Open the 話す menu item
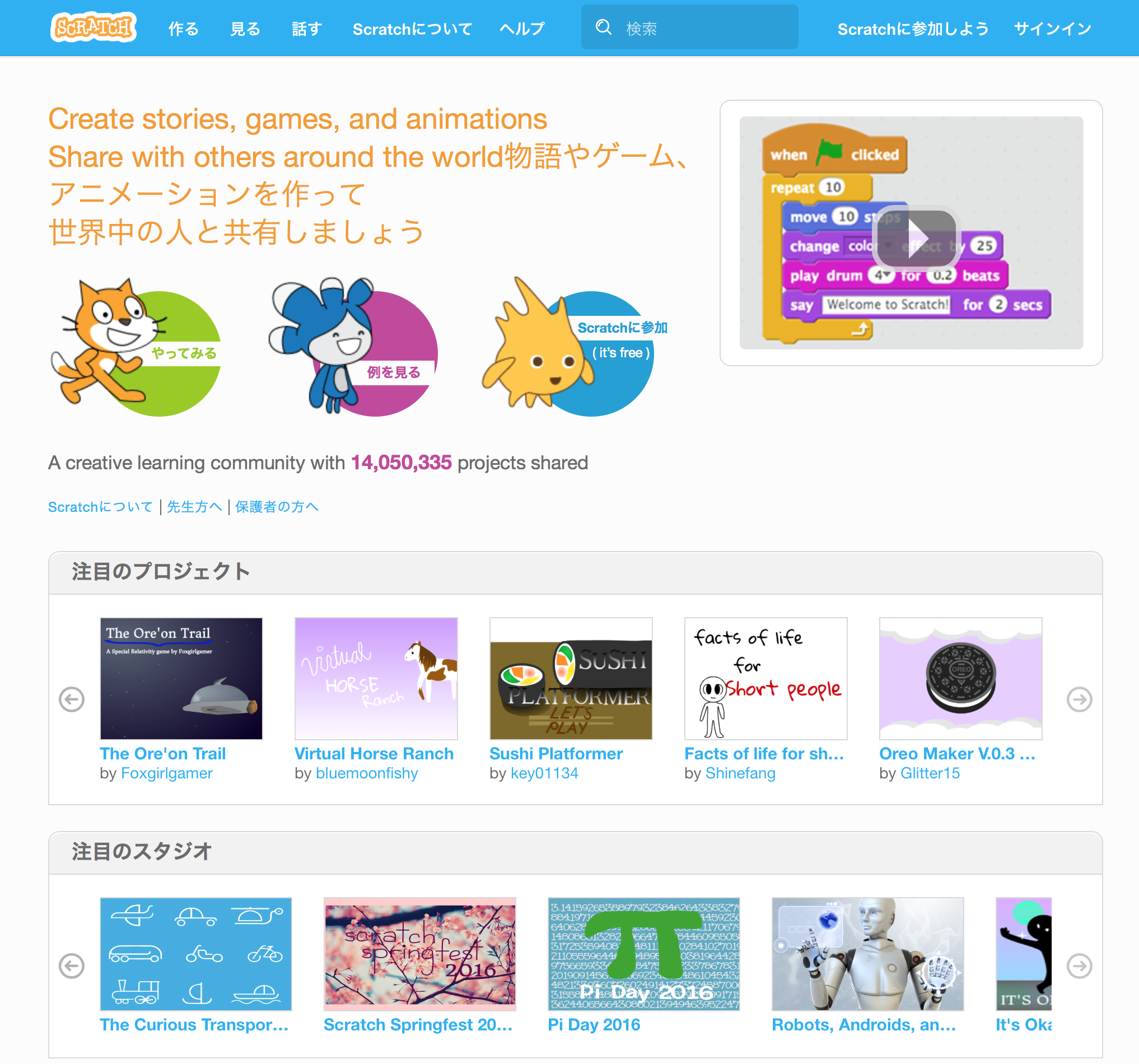 pyautogui.click(x=306, y=29)
